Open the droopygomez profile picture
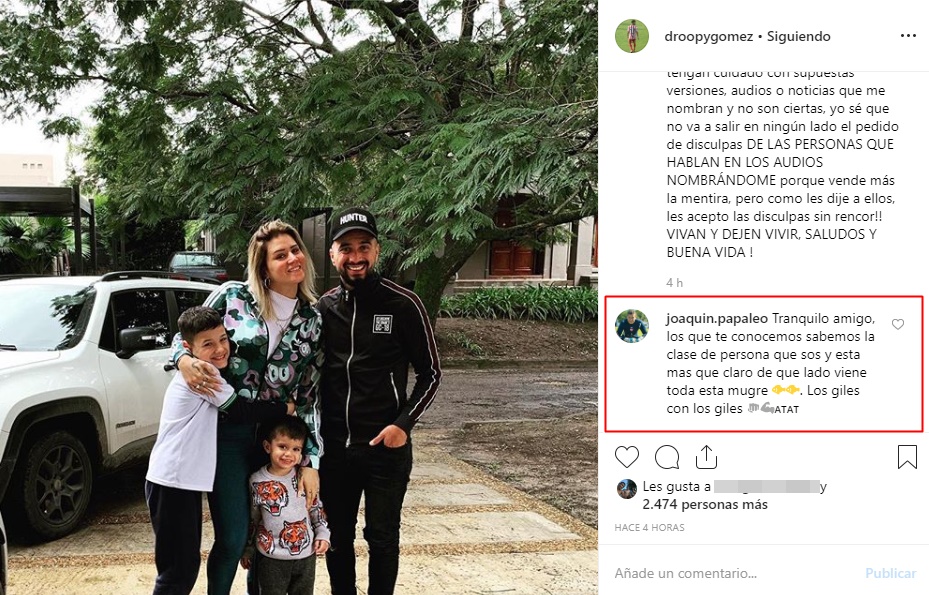The width and height of the screenshot is (929, 595). [632, 36]
